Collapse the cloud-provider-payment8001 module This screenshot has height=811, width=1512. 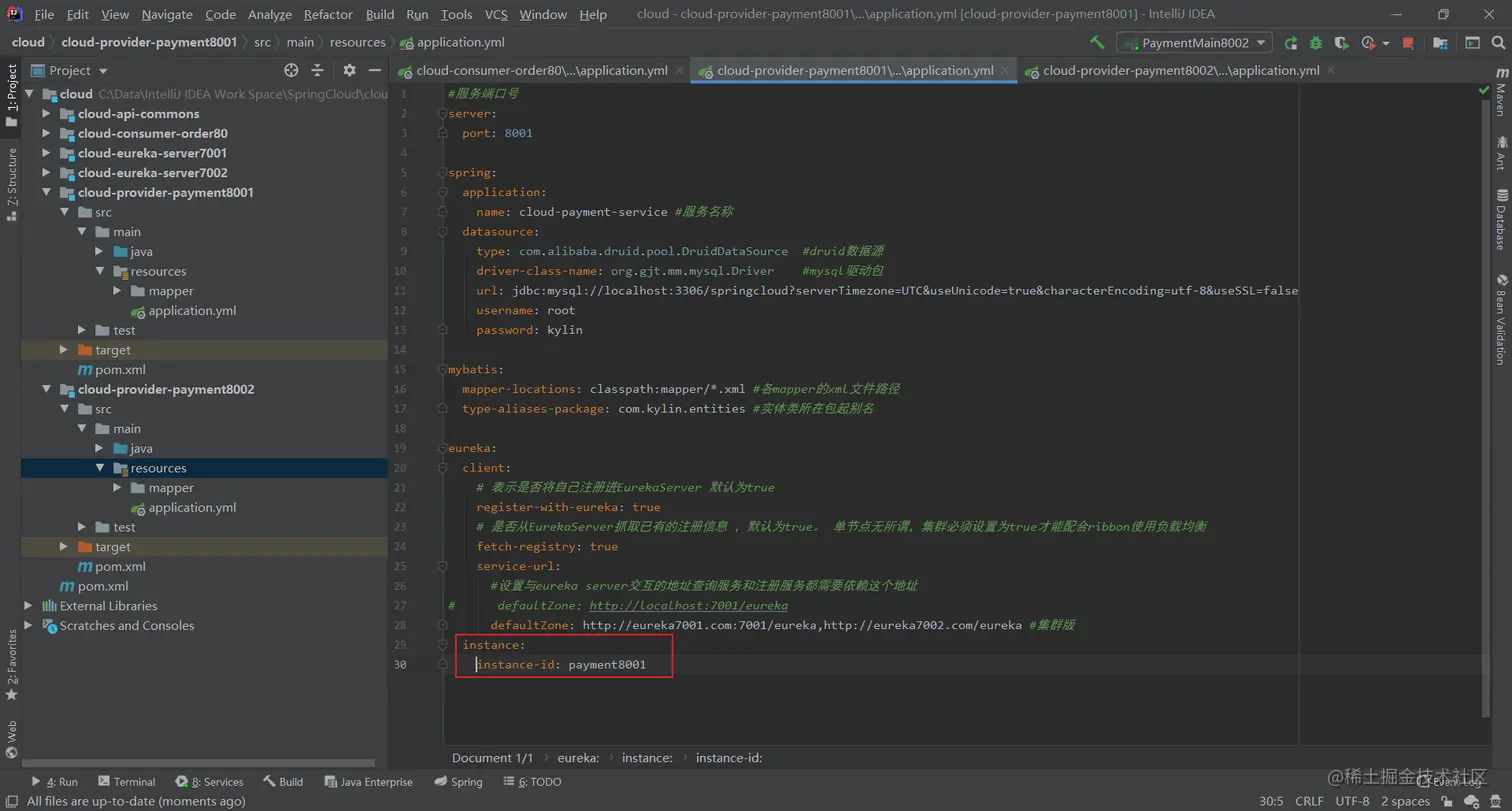46,193
